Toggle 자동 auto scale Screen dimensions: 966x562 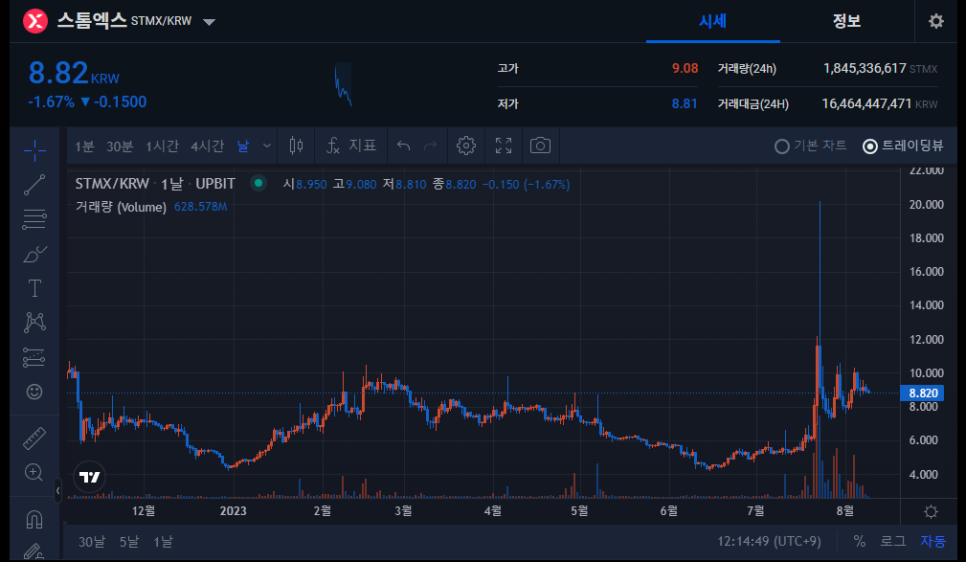click(933, 542)
